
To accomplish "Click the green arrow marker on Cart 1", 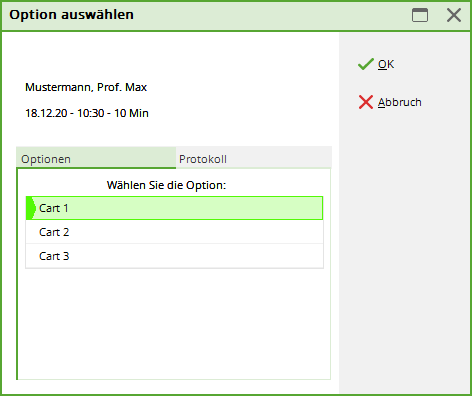I will coord(31,208).
